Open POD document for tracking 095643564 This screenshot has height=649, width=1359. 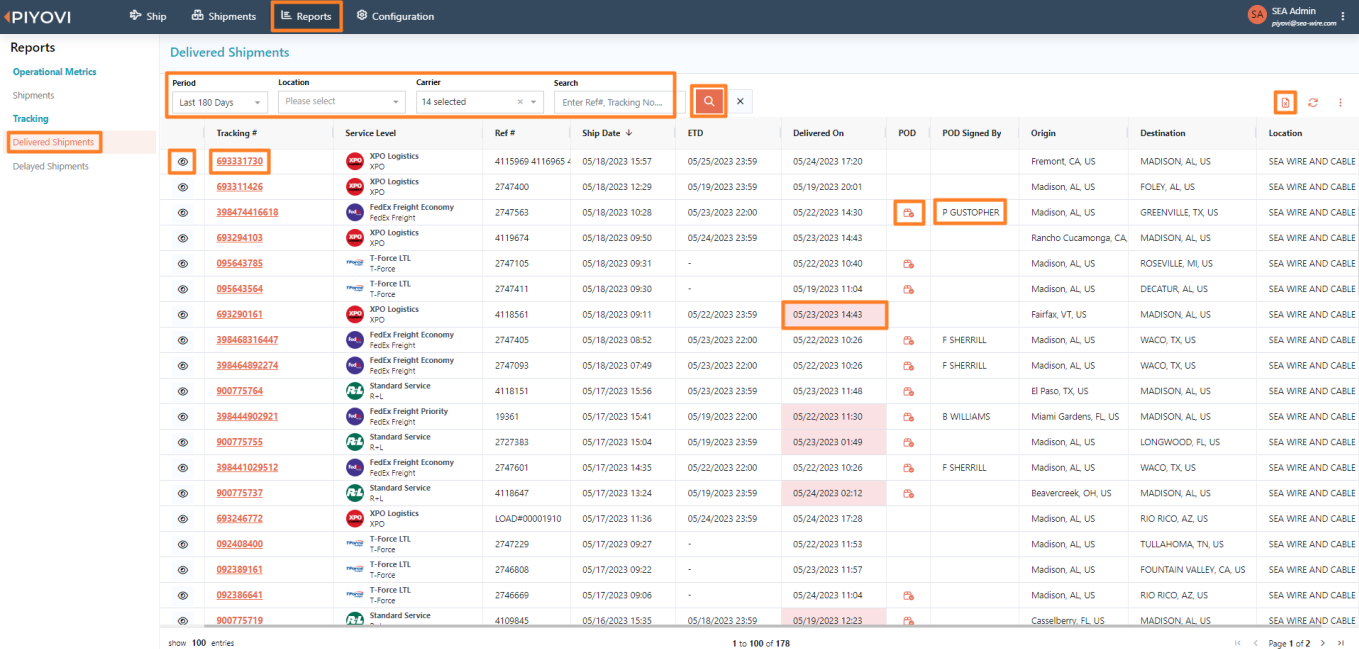pyautogui.click(x=908, y=289)
